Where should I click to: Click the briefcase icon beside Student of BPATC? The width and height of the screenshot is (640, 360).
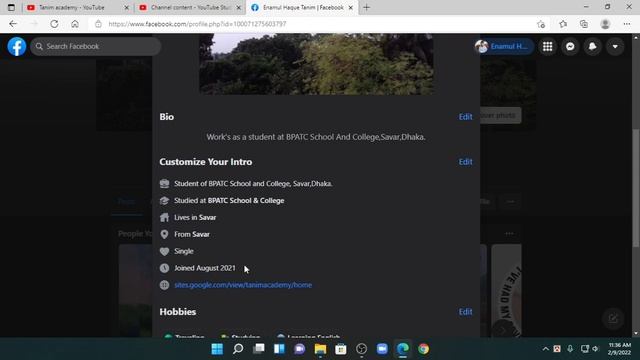[x=164, y=184]
